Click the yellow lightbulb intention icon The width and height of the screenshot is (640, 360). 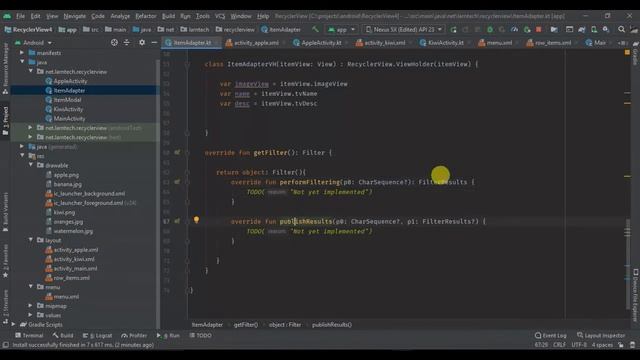196,220
